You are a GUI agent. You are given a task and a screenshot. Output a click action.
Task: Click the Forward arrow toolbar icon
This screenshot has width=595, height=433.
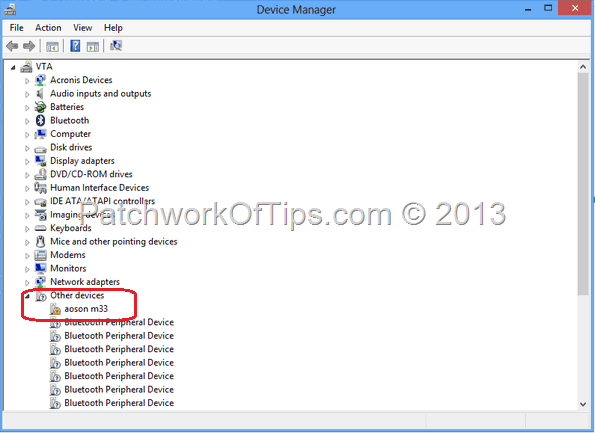click(29, 46)
